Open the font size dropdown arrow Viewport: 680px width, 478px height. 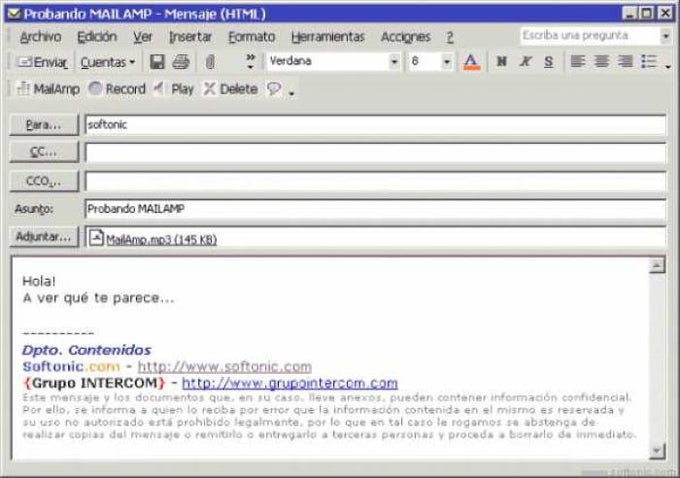[447, 62]
